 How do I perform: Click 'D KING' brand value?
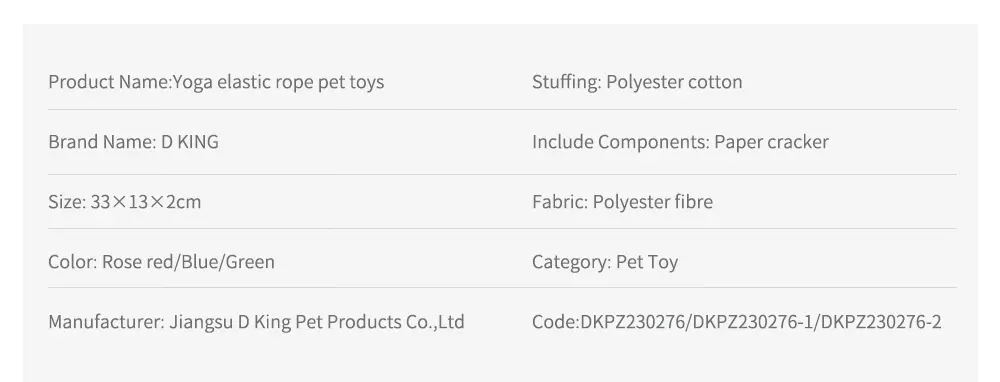coord(189,142)
